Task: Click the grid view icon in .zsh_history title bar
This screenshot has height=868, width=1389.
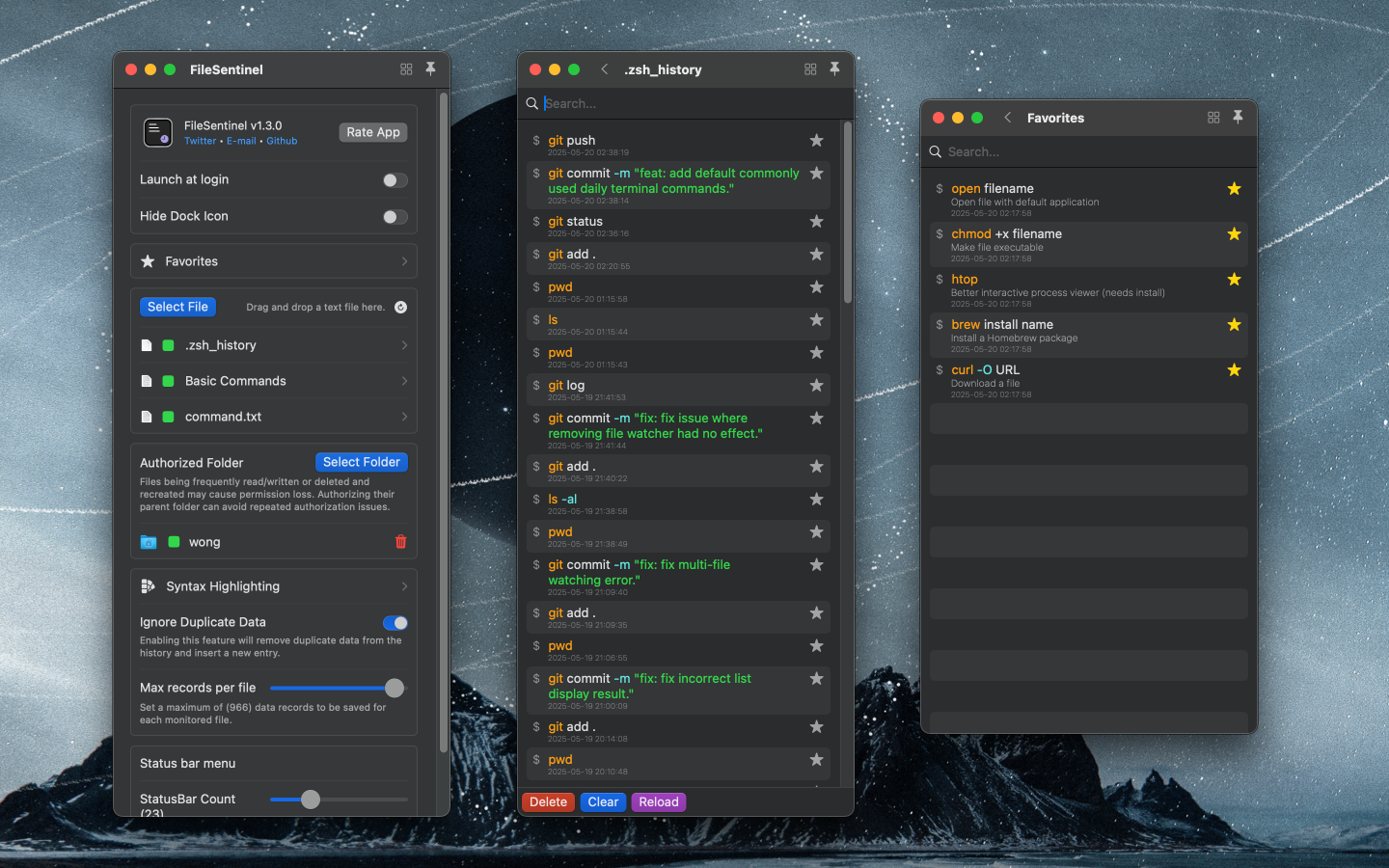Action: pyautogui.click(x=810, y=68)
